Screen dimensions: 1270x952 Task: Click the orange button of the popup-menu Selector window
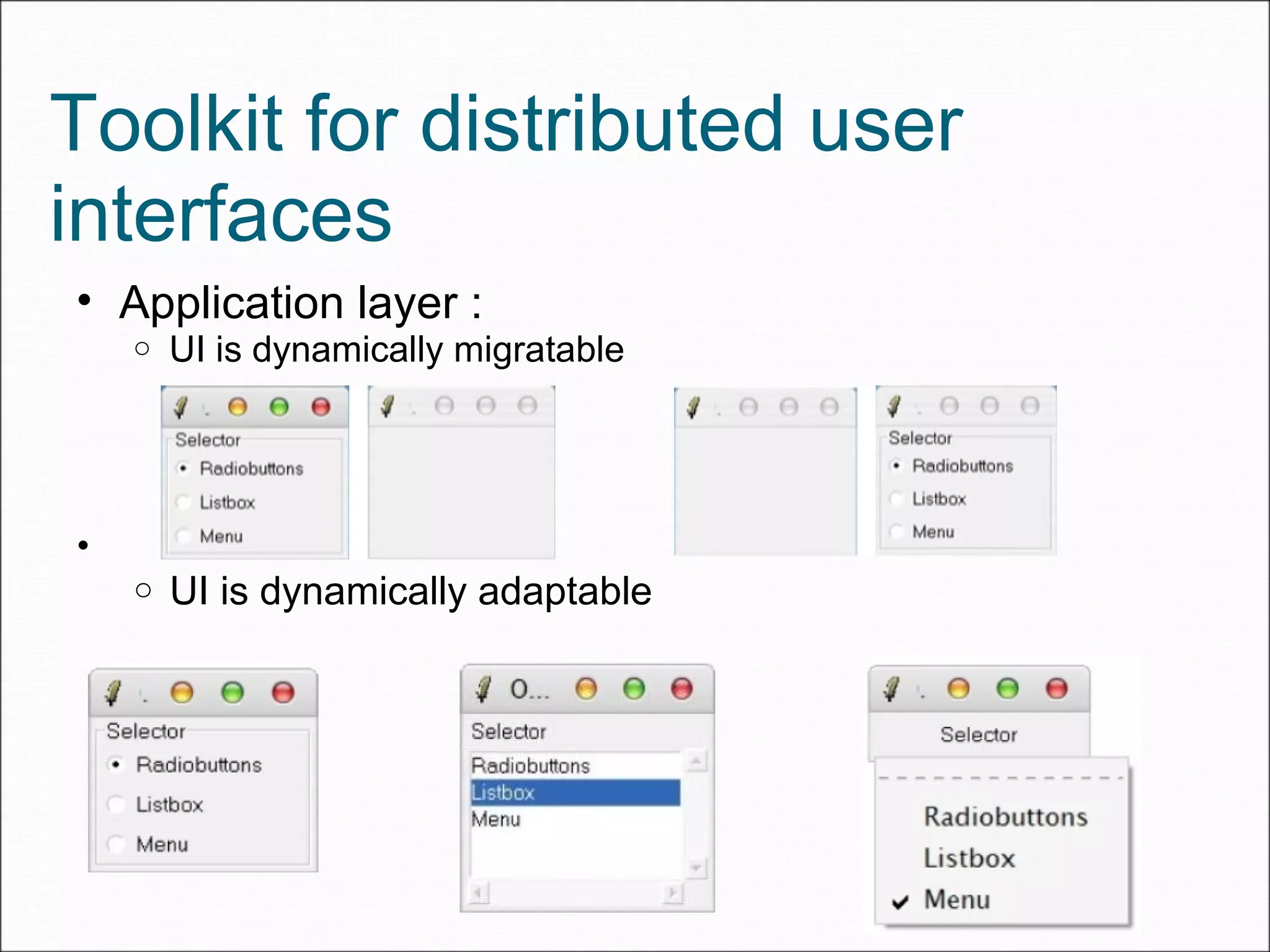[x=959, y=689]
